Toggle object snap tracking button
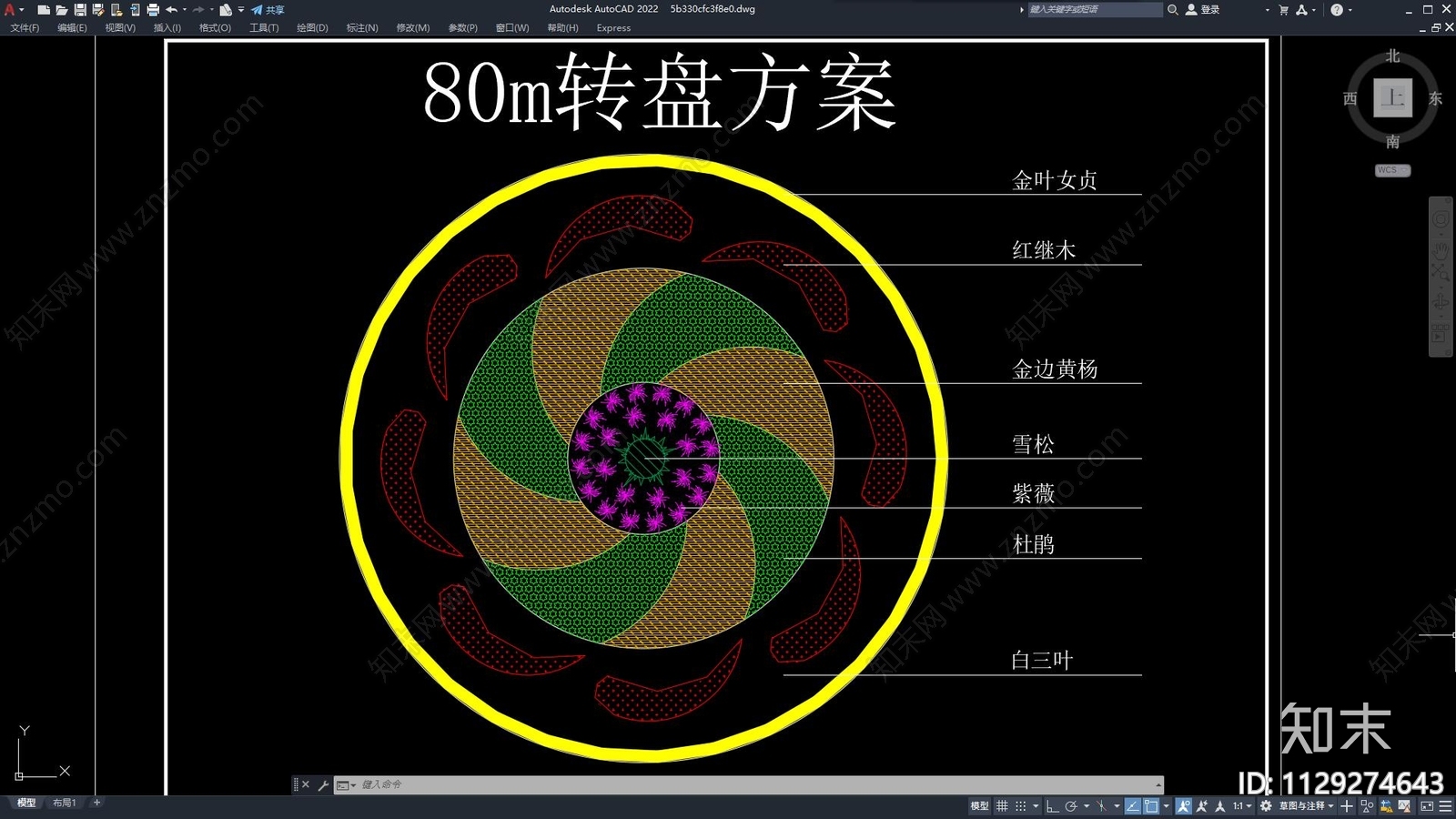Viewport: 1456px width, 819px height. (1133, 806)
